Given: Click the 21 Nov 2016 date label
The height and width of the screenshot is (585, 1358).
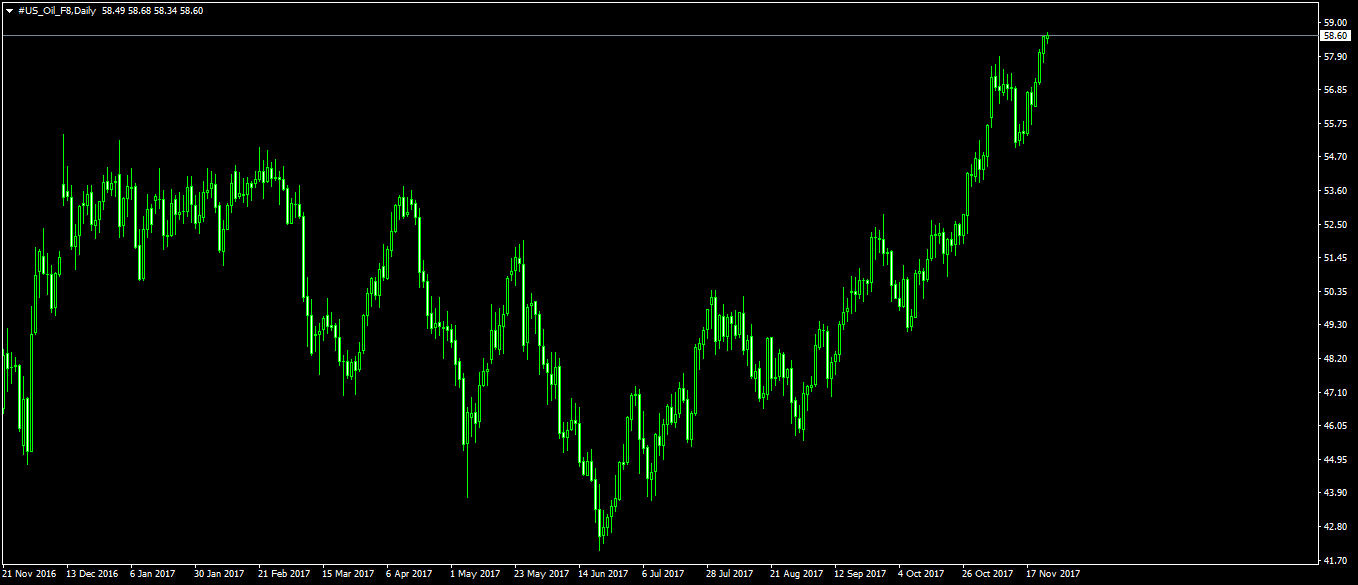Looking at the screenshot, I should [29, 574].
